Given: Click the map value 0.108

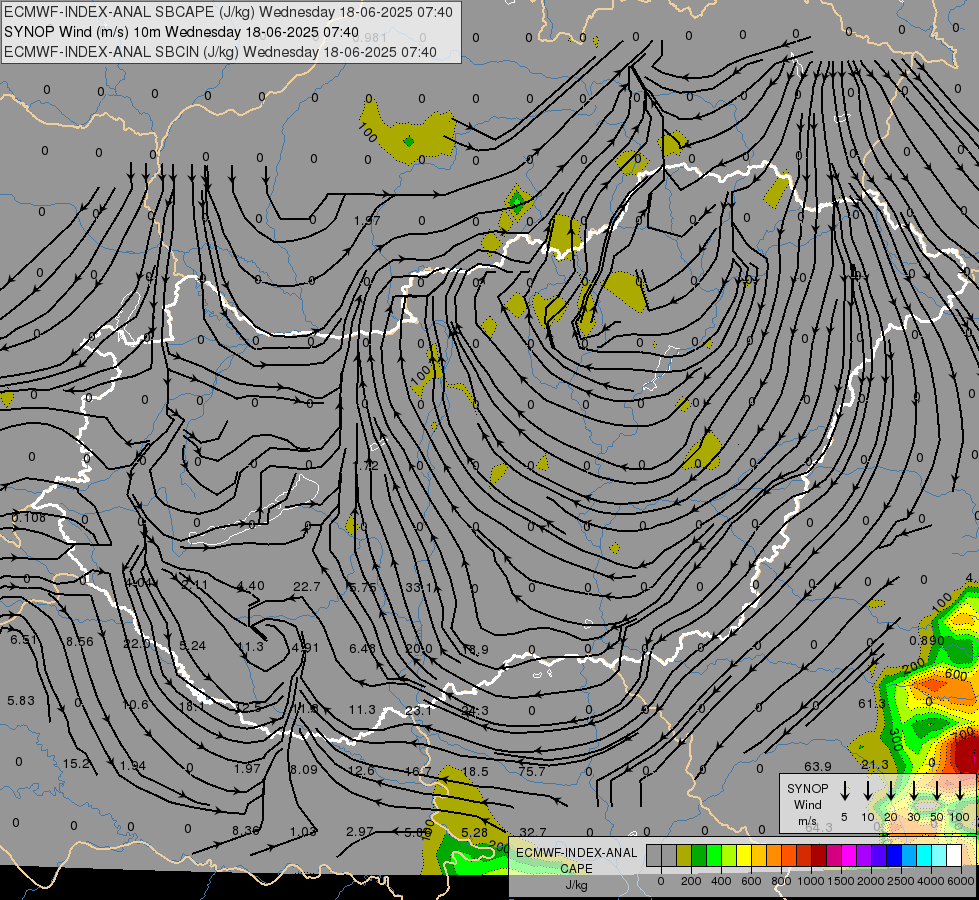Looking at the screenshot, I should [29, 518].
